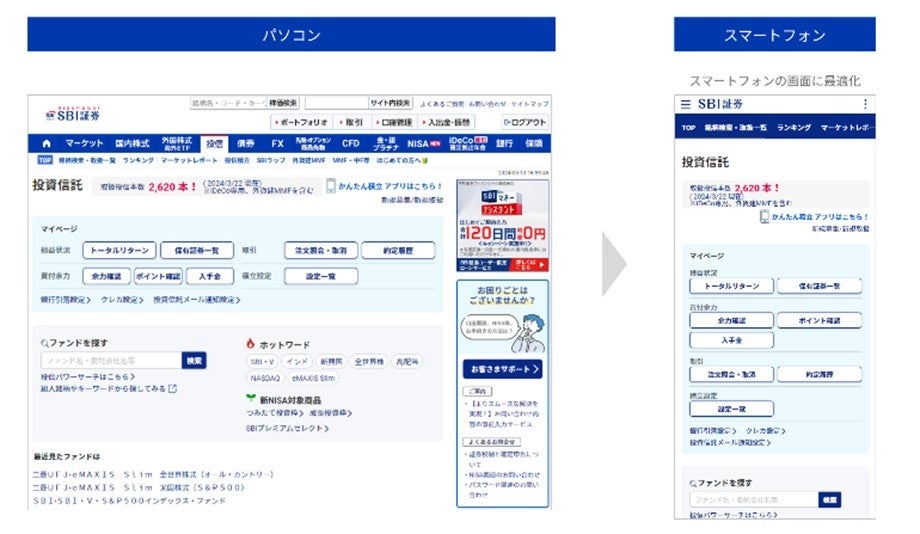The image size is (920, 534).
Task: Tap トータルリターン button on smartphone view
Action: (732, 286)
